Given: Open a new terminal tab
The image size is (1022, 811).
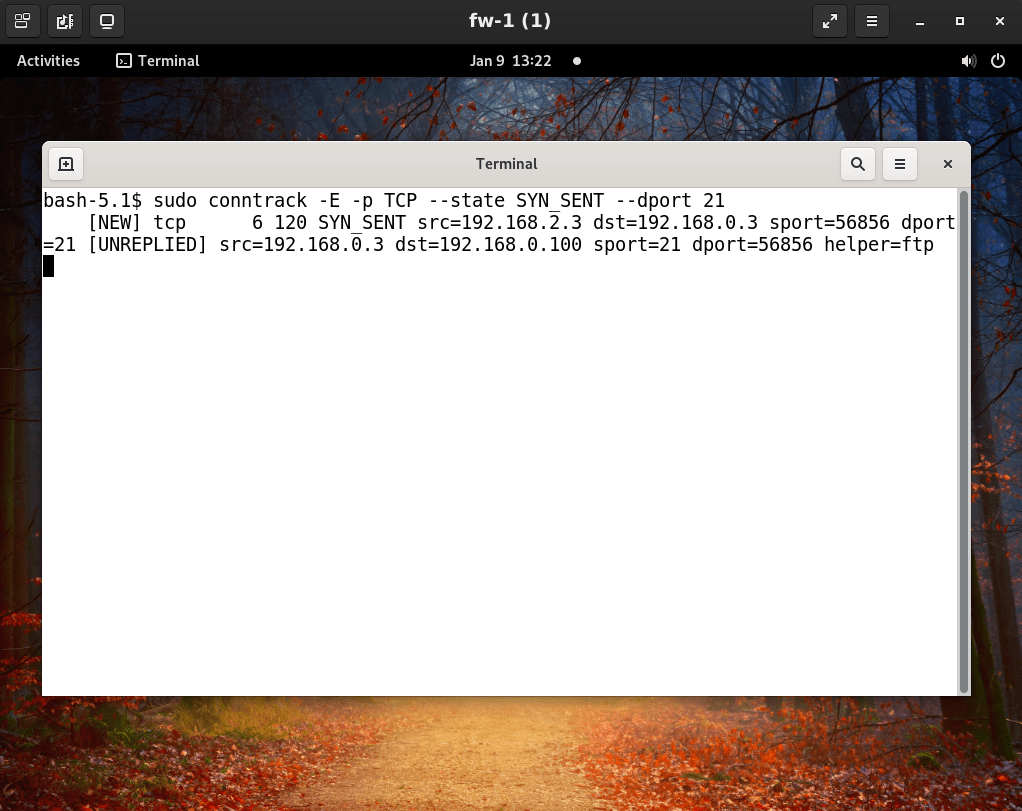Looking at the screenshot, I should 65,164.
